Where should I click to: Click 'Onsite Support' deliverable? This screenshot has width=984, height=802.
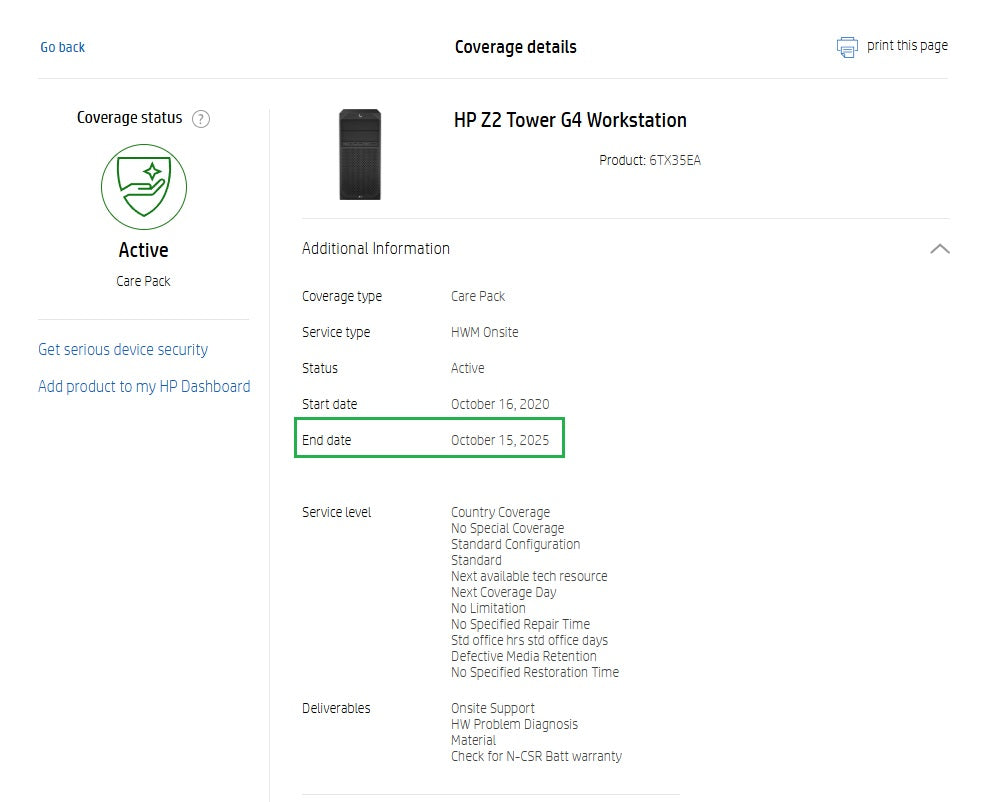(x=493, y=708)
